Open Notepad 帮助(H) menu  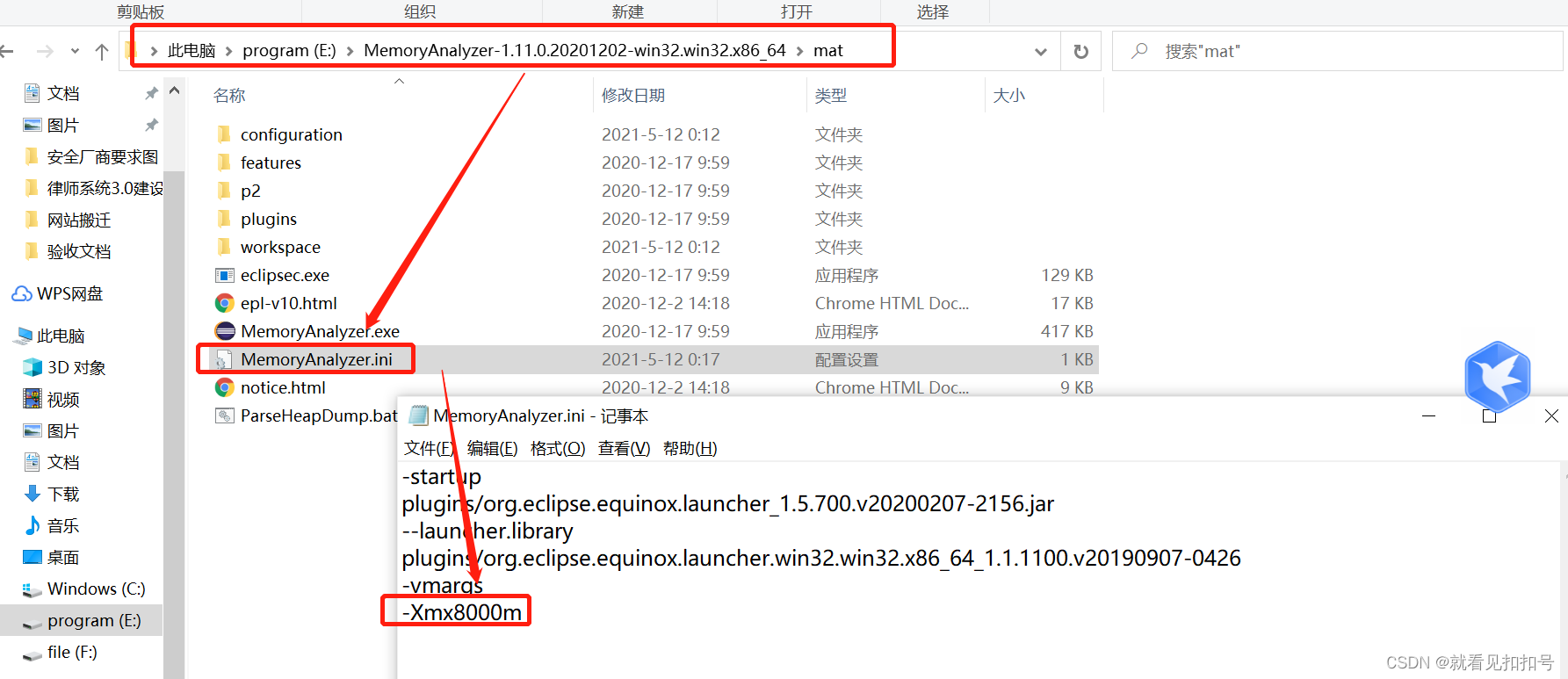click(690, 449)
